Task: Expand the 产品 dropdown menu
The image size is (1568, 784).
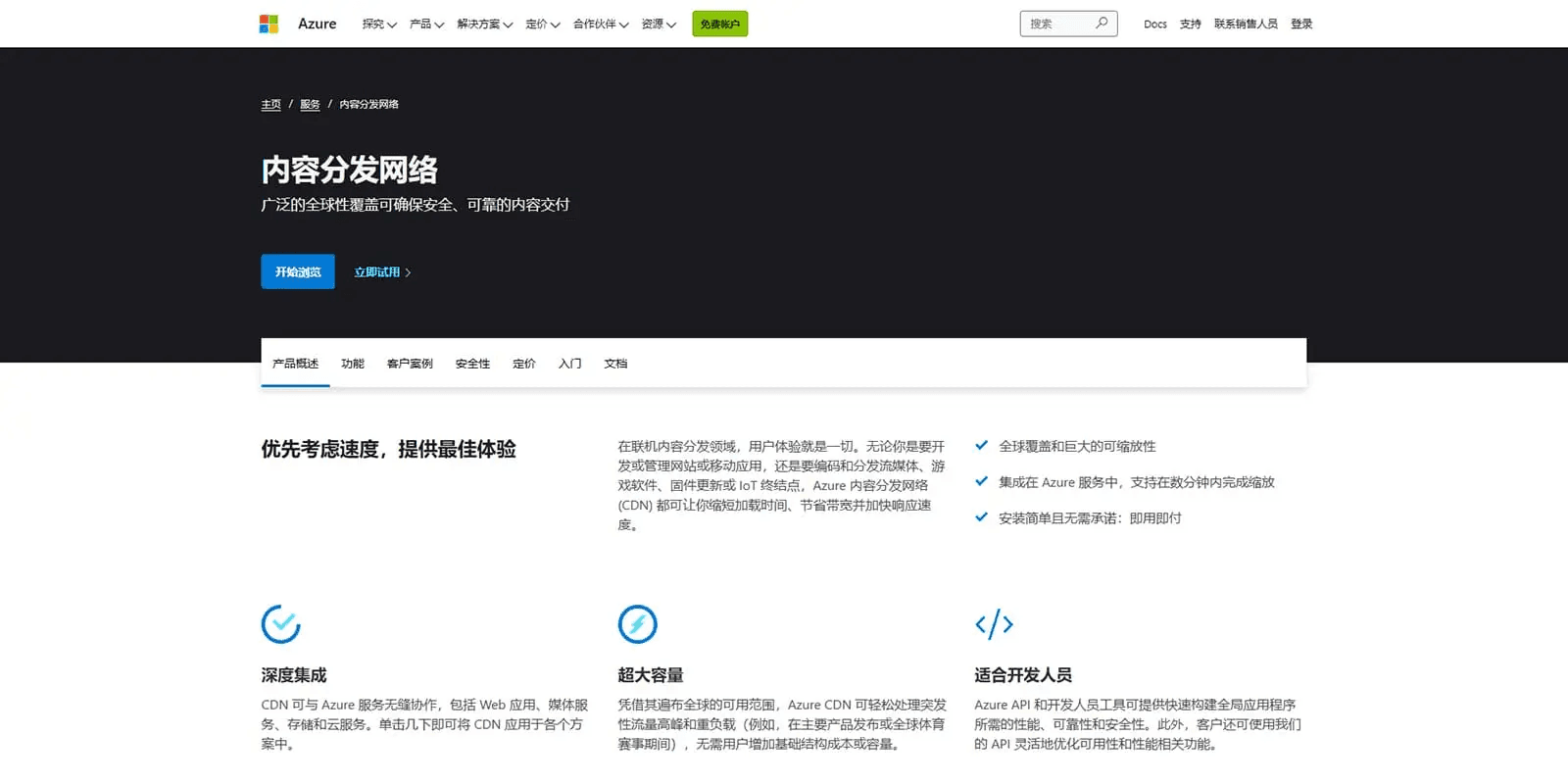Action: 426,24
